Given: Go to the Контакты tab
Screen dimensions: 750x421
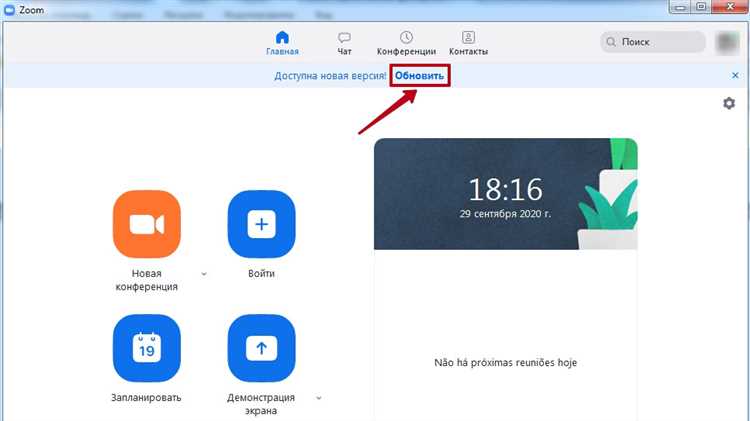Looking at the screenshot, I should coord(468,43).
